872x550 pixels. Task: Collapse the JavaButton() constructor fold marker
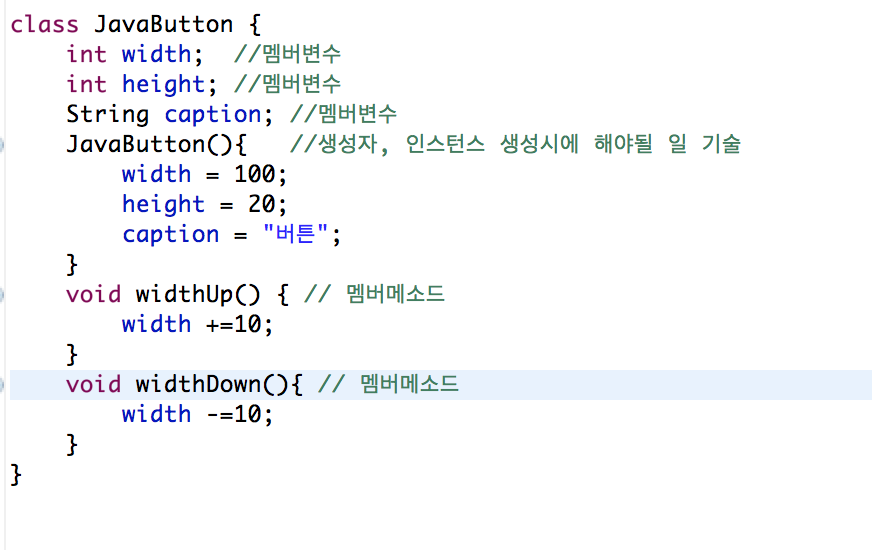[2, 145]
